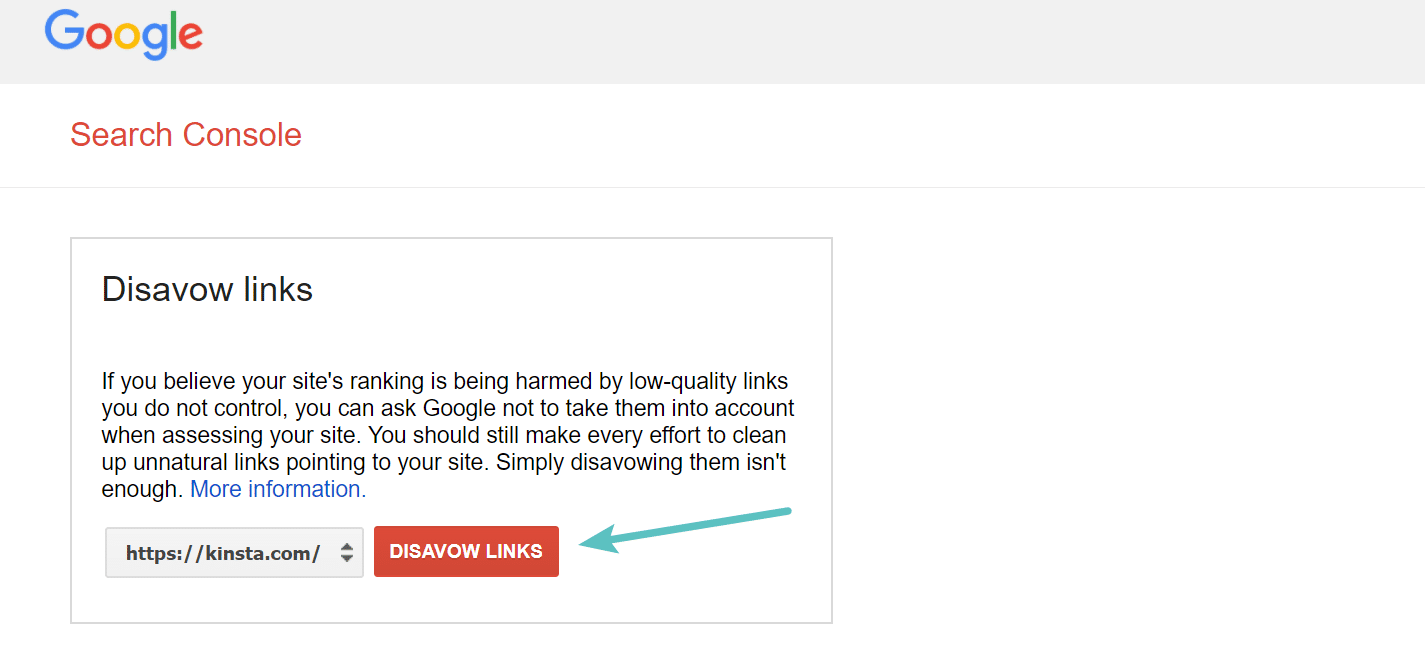Click the up arrow of the property stepper
Viewport: 1425px width, 653px height.
(x=349, y=546)
